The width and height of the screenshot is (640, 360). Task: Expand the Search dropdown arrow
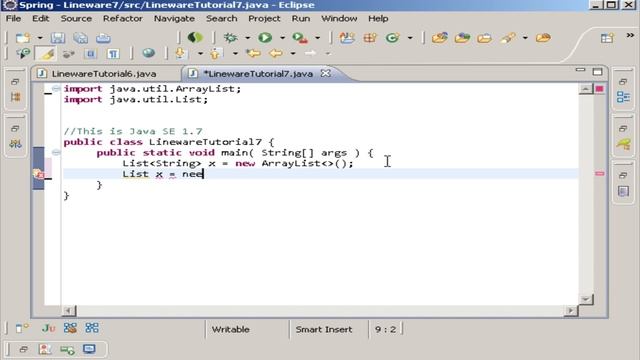[x=525, y=38]
